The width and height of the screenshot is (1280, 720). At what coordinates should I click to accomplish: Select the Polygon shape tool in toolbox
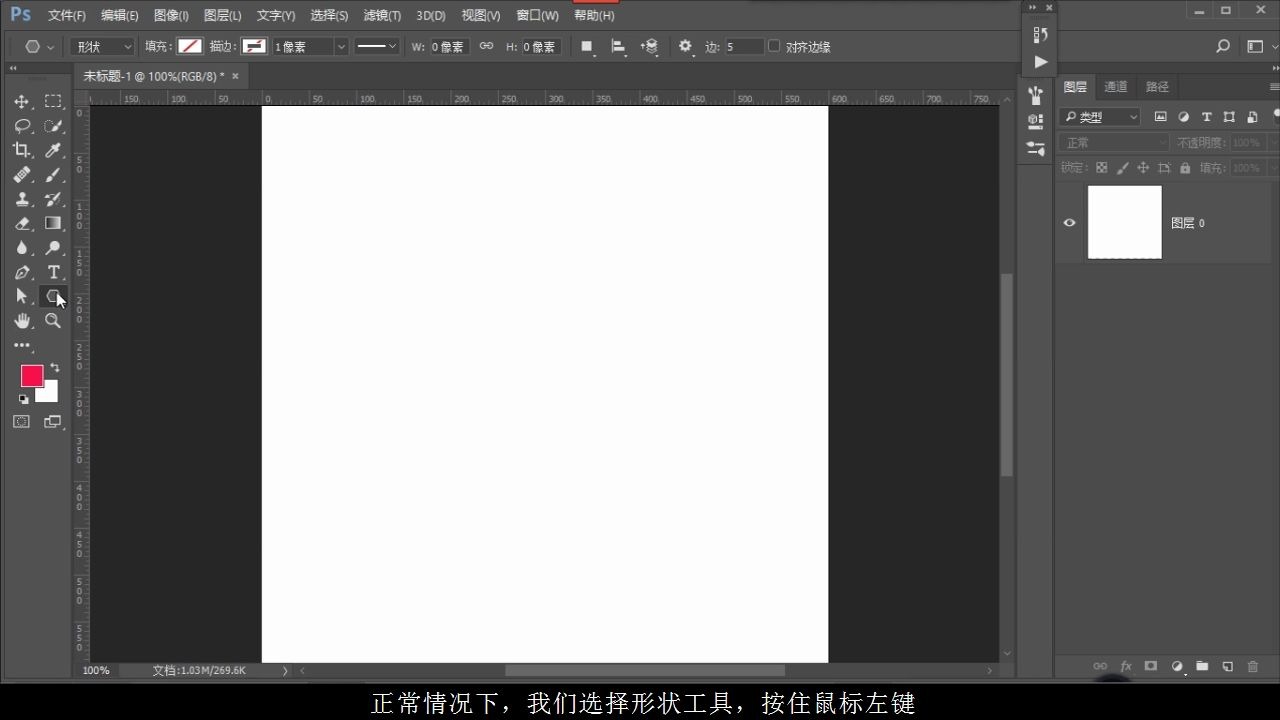[x=53, y=296]
